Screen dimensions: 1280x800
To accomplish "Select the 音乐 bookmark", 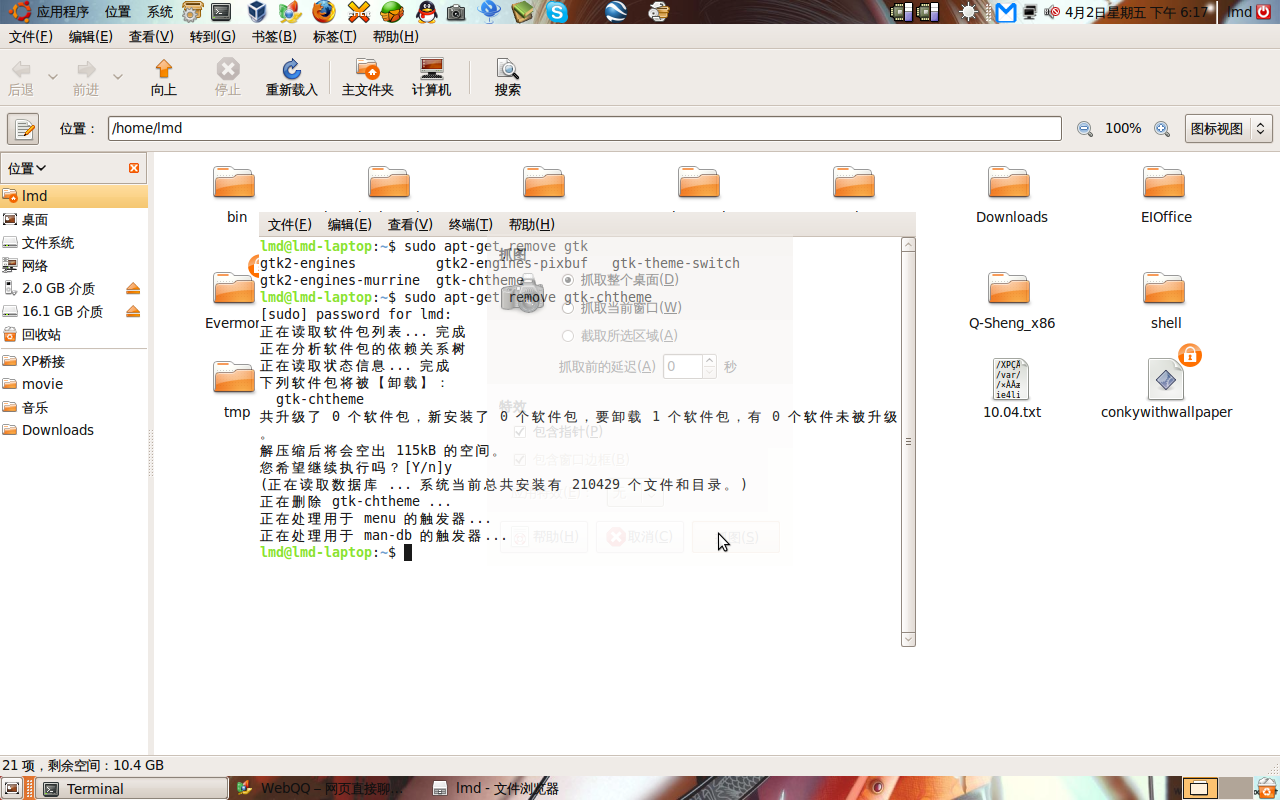I will coord(74,407).
